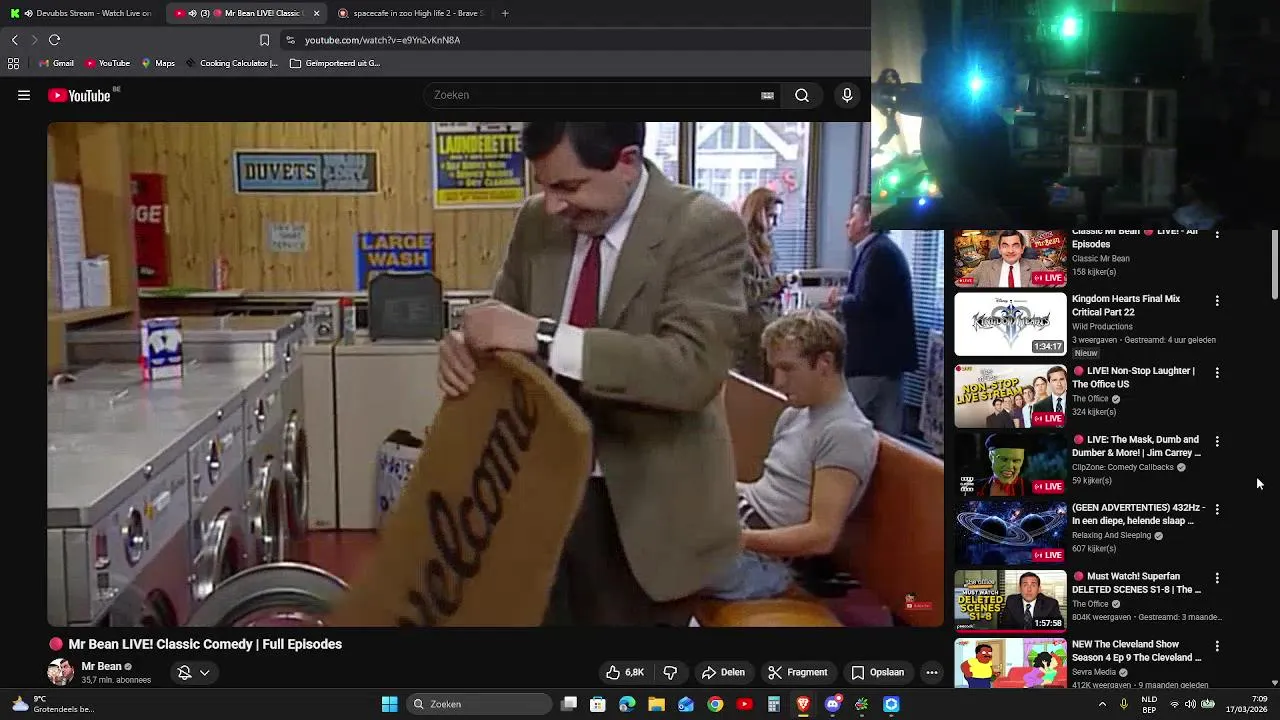Screen dimensions: 1280x720
Task: Switch to spacecafe in zoo tab
Action: tap(410, 13)
